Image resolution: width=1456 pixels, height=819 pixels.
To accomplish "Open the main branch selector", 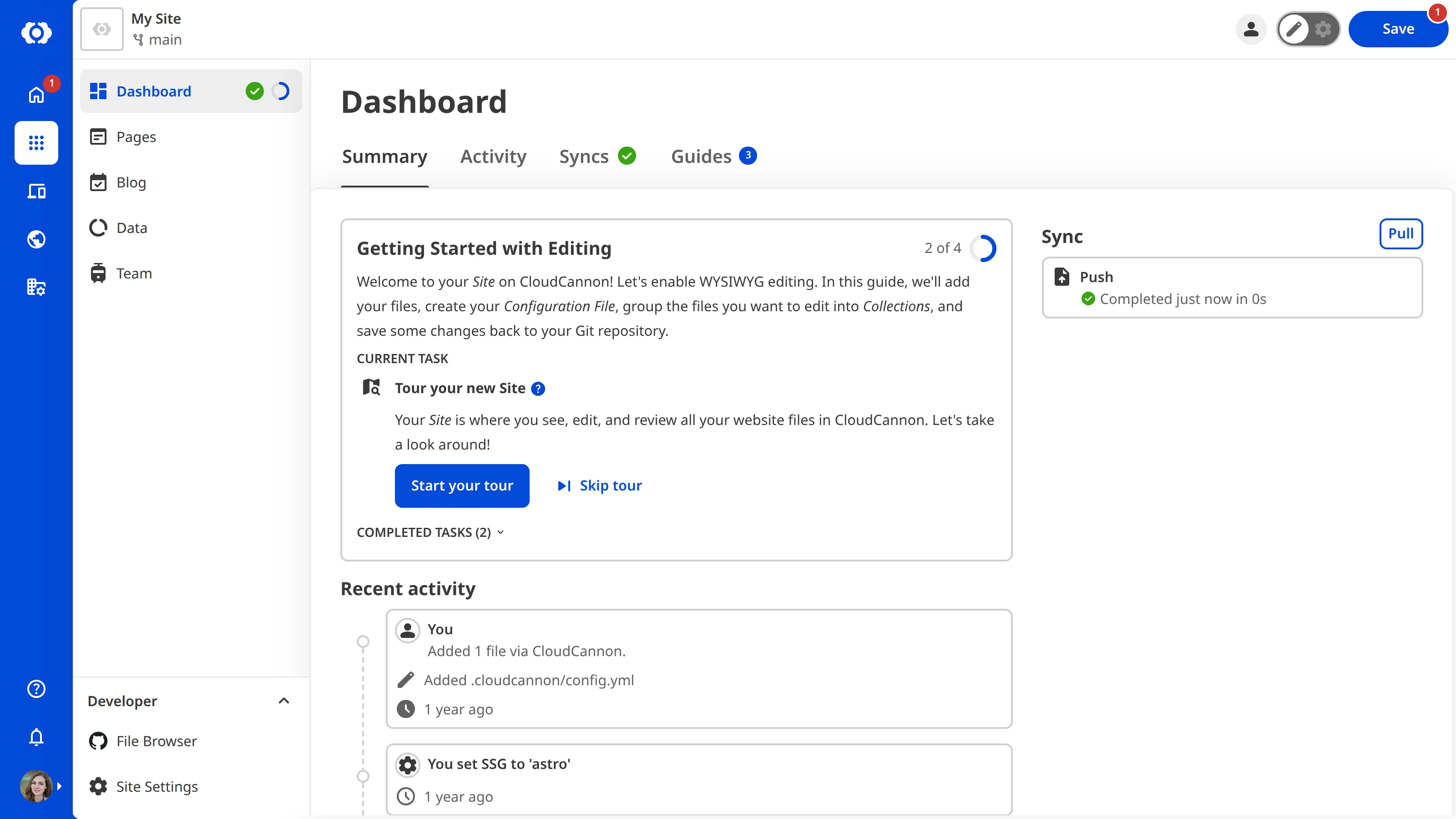I will pos(157,40).
